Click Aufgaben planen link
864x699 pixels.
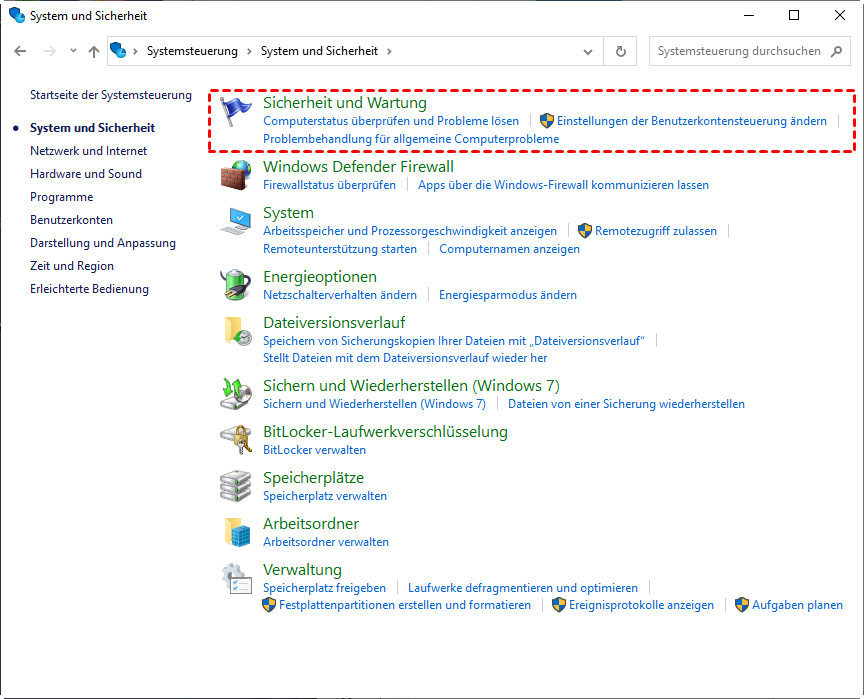(797, 605)
